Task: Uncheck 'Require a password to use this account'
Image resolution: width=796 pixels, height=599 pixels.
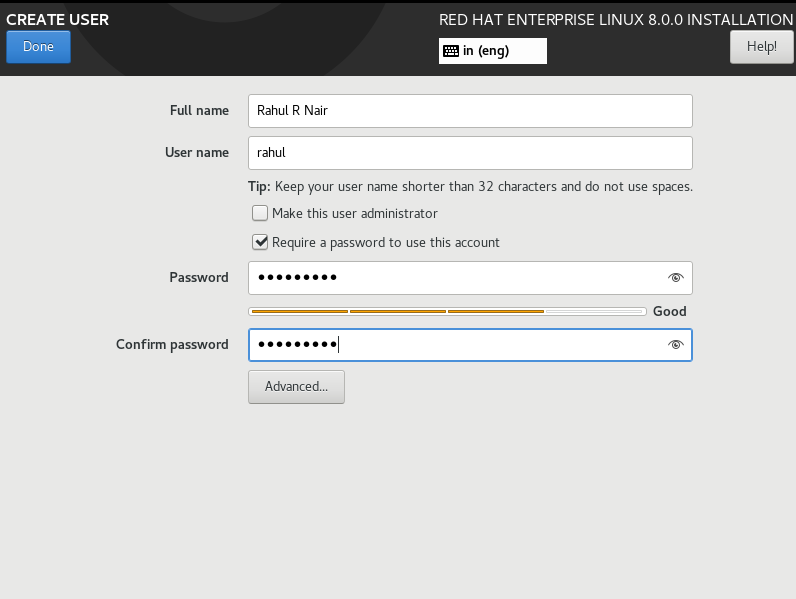Action: (x=260, y=242)
